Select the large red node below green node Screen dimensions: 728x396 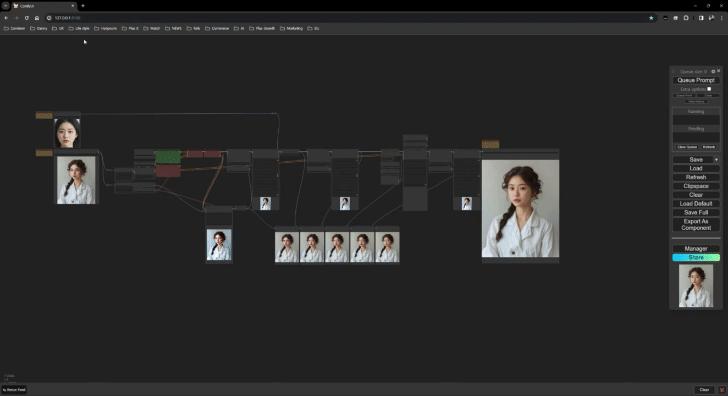168,171
